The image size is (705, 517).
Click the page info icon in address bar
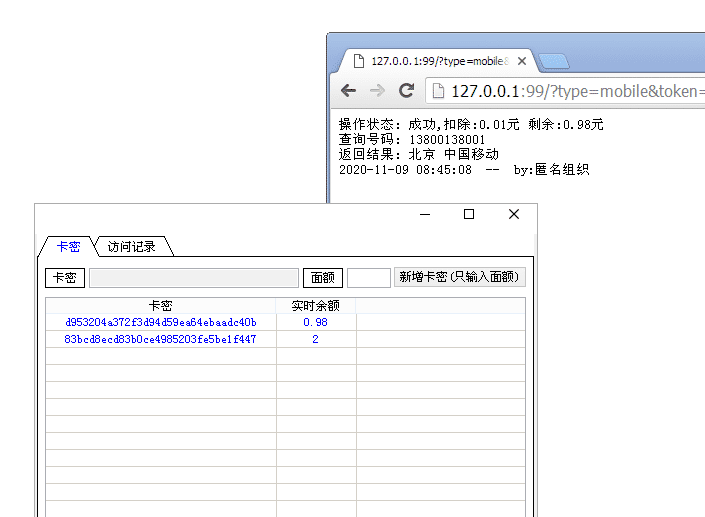438,91
